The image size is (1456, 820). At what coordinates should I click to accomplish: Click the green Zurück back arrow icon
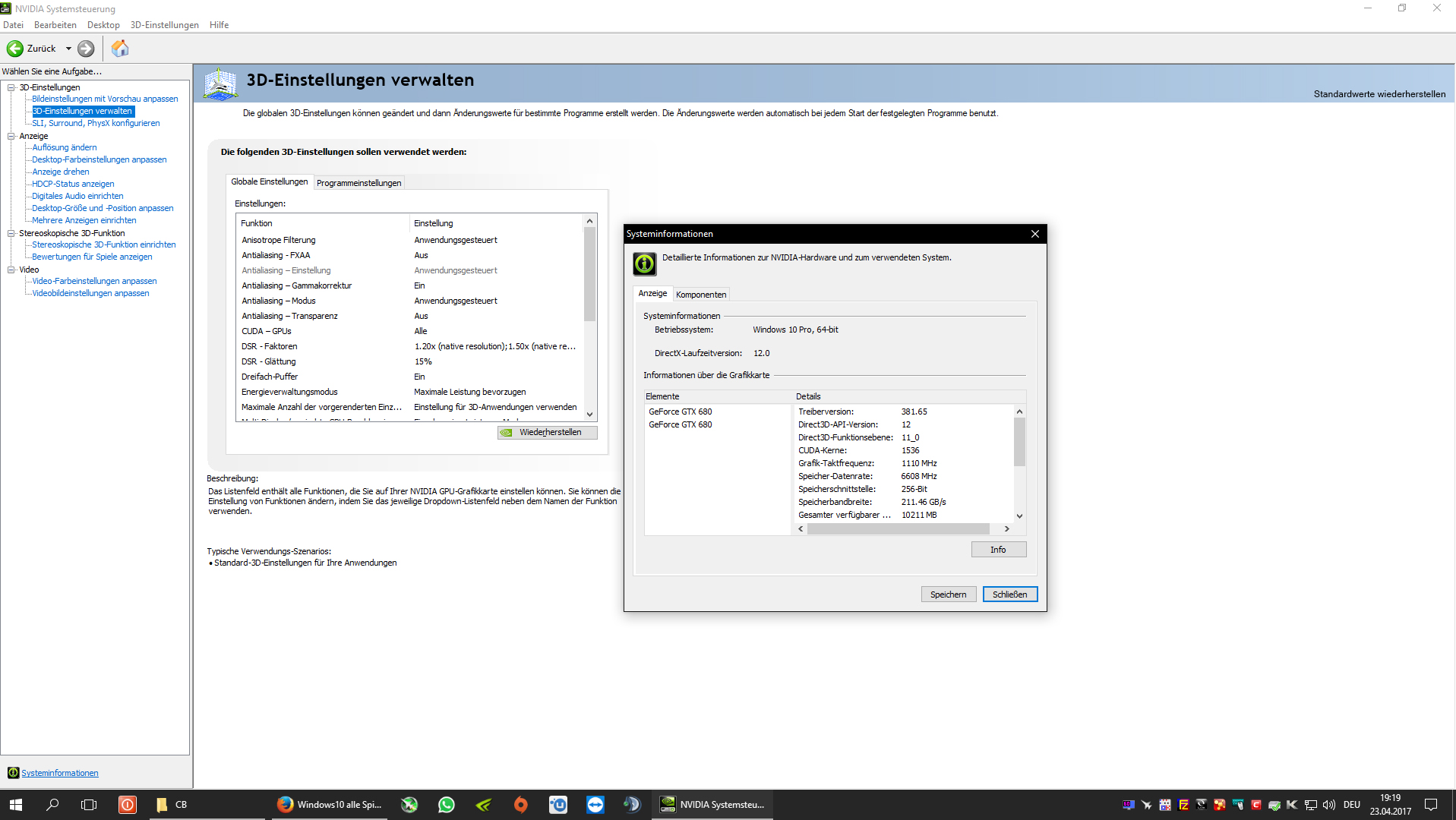pos(15,49)
